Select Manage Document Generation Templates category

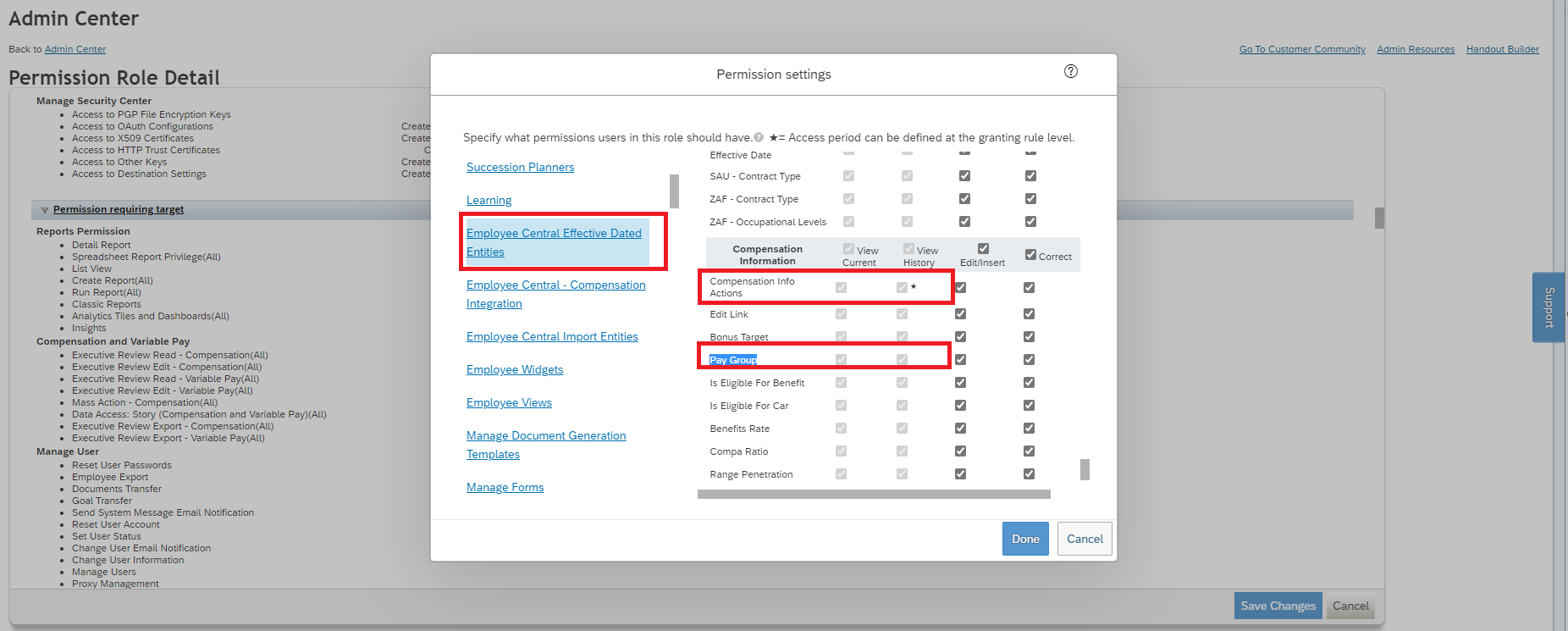546,445
